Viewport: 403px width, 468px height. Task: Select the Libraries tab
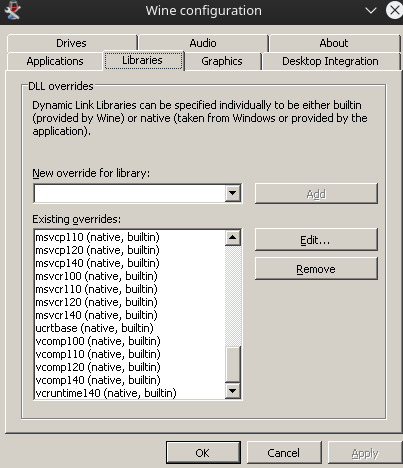pos(143,60)
